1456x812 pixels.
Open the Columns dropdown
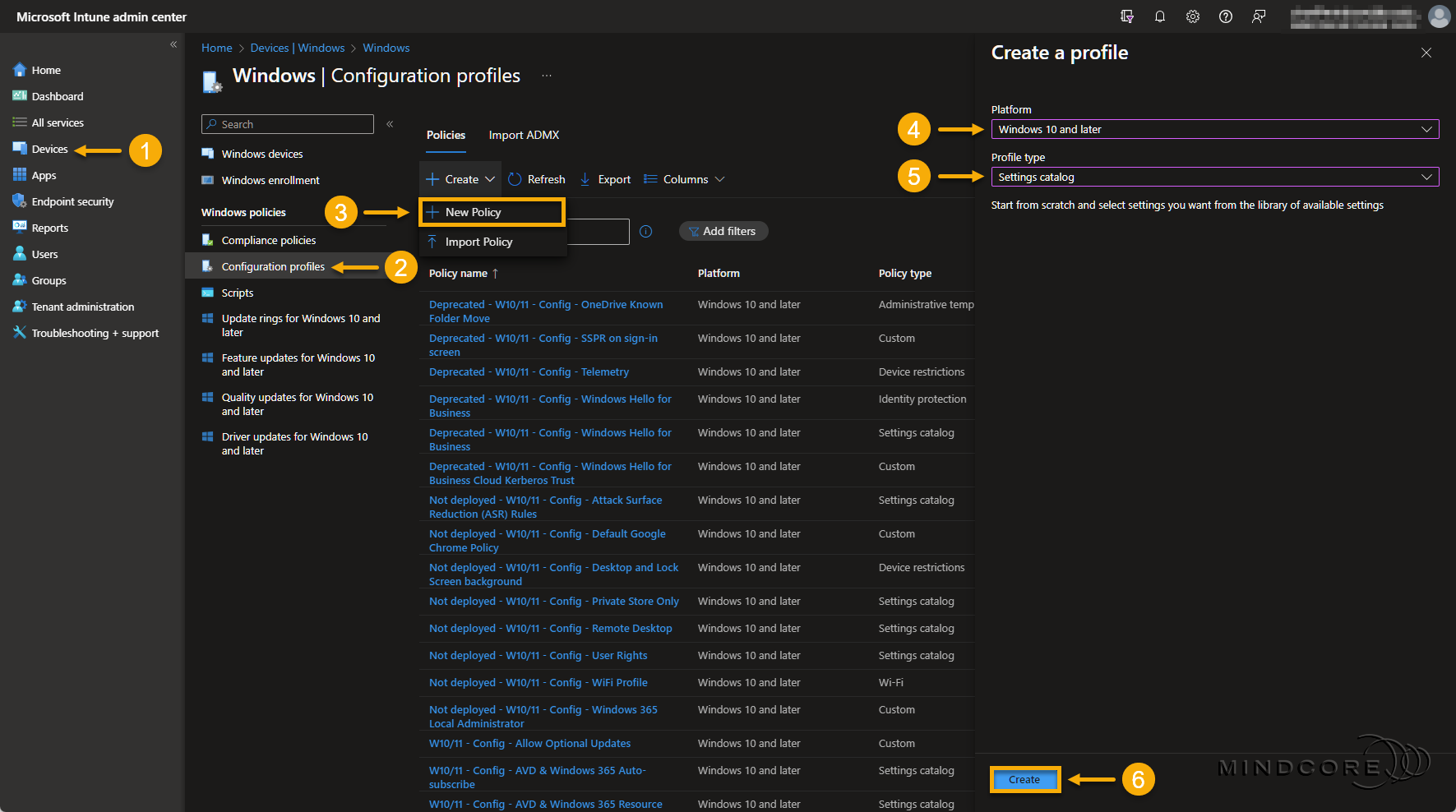(x=684, y=179)
